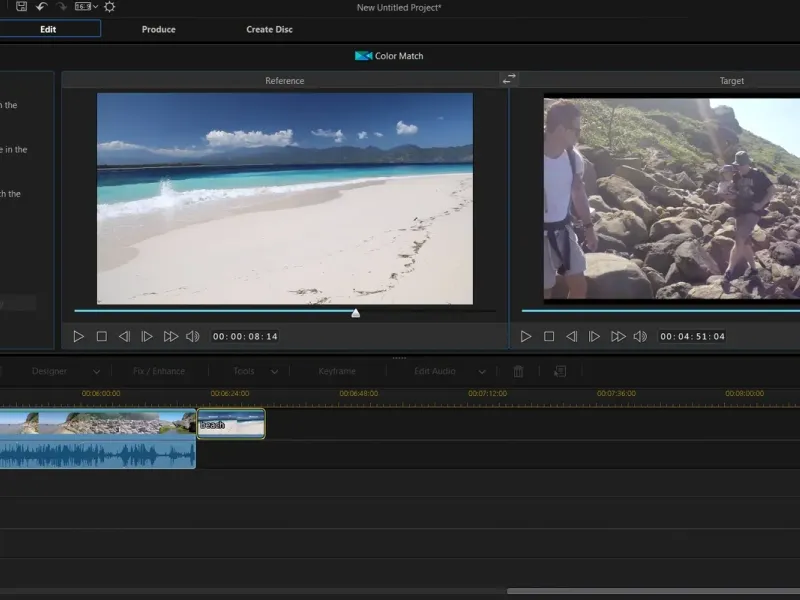Click the Reference preview seek slider handle
This screenshot has width=800, height=600.
click(x=355, y=313)
